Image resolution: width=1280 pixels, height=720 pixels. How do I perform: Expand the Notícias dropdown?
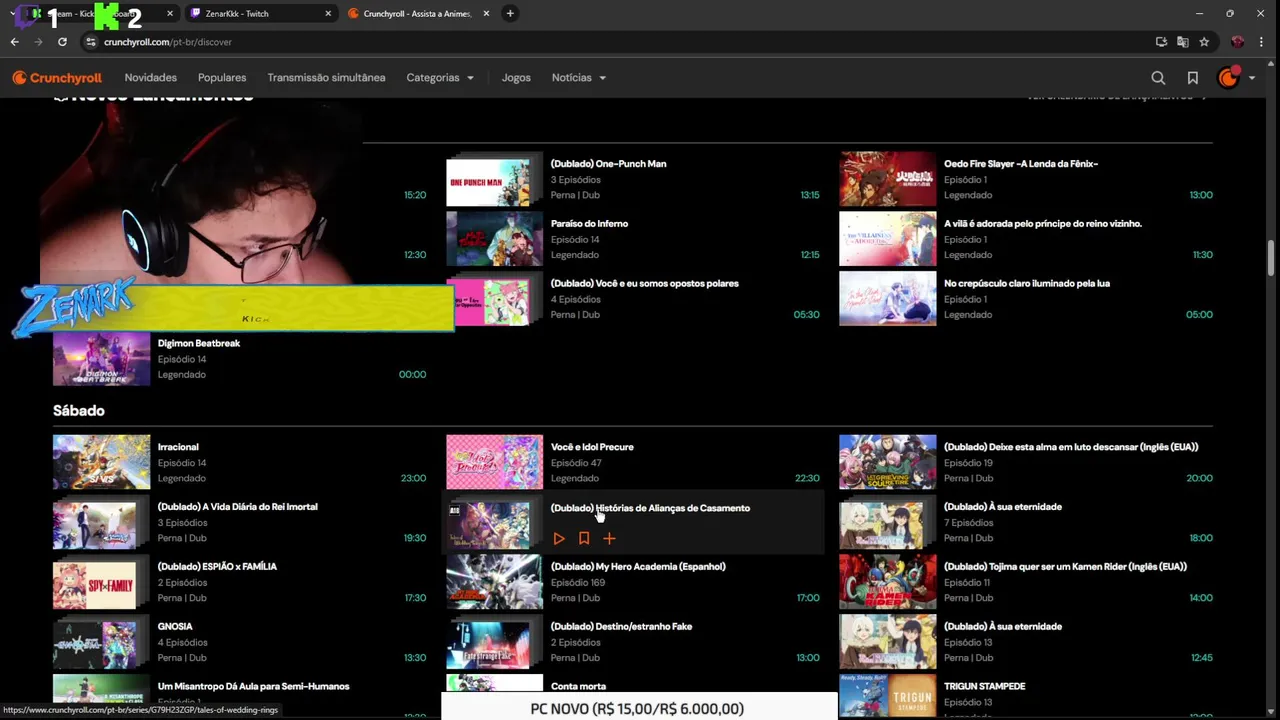tap(579, 78)
